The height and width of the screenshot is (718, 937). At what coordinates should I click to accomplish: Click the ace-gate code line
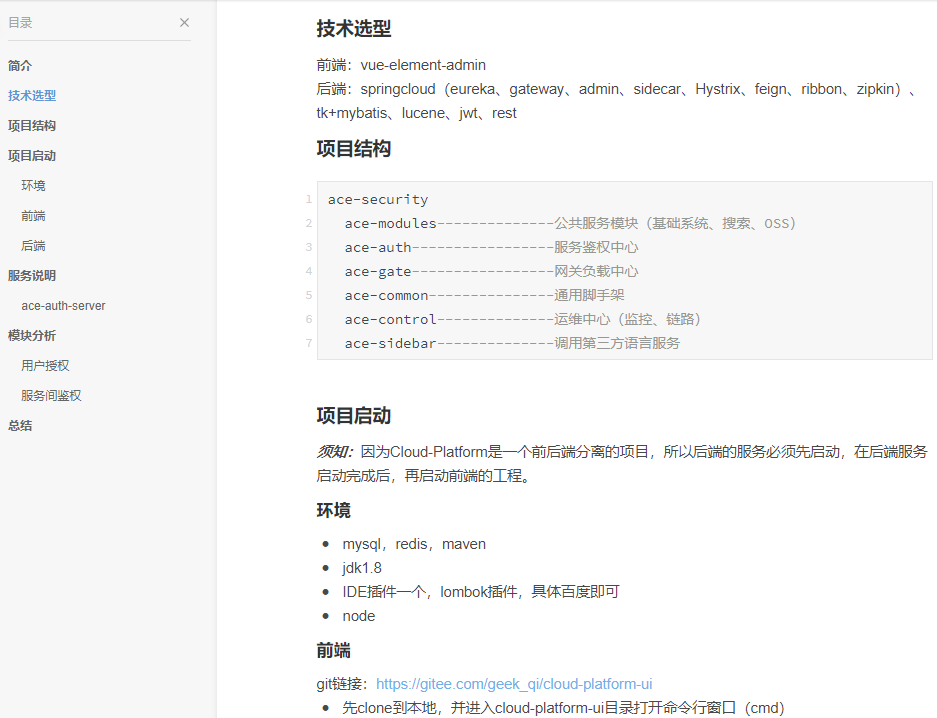(491, 271)
